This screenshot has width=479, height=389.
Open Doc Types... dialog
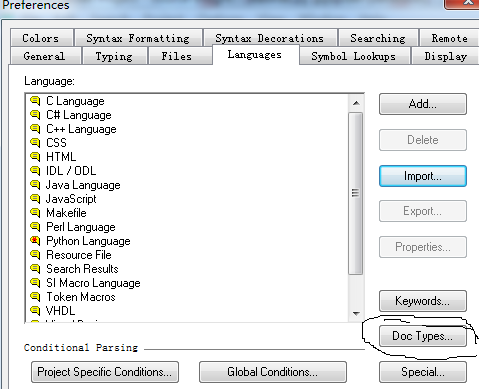point(423,336)
